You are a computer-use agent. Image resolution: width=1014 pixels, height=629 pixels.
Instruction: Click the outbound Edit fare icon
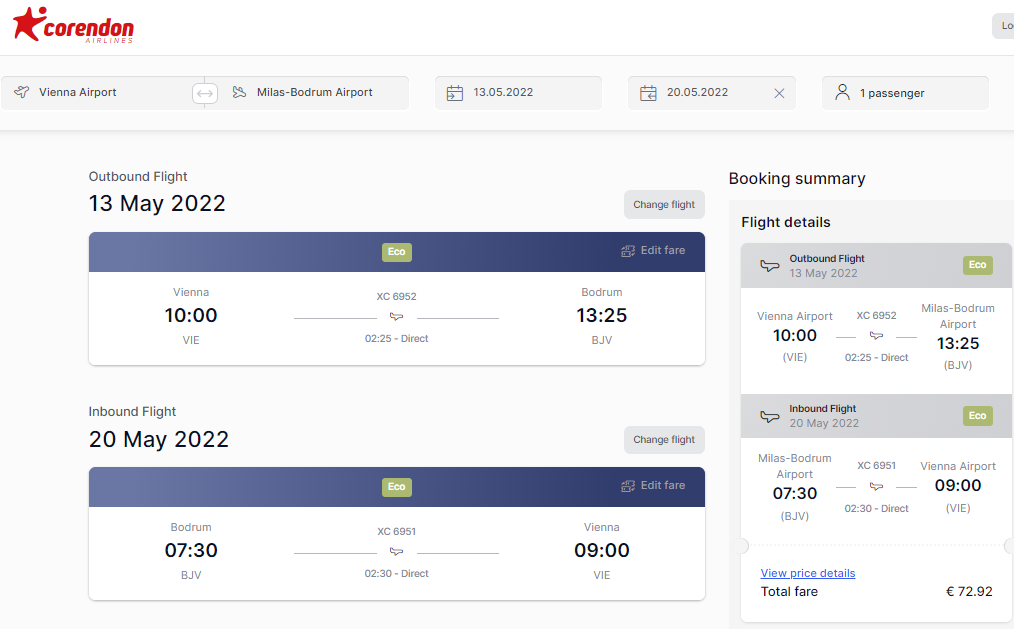pyautogui.click(x=628, y=251)
